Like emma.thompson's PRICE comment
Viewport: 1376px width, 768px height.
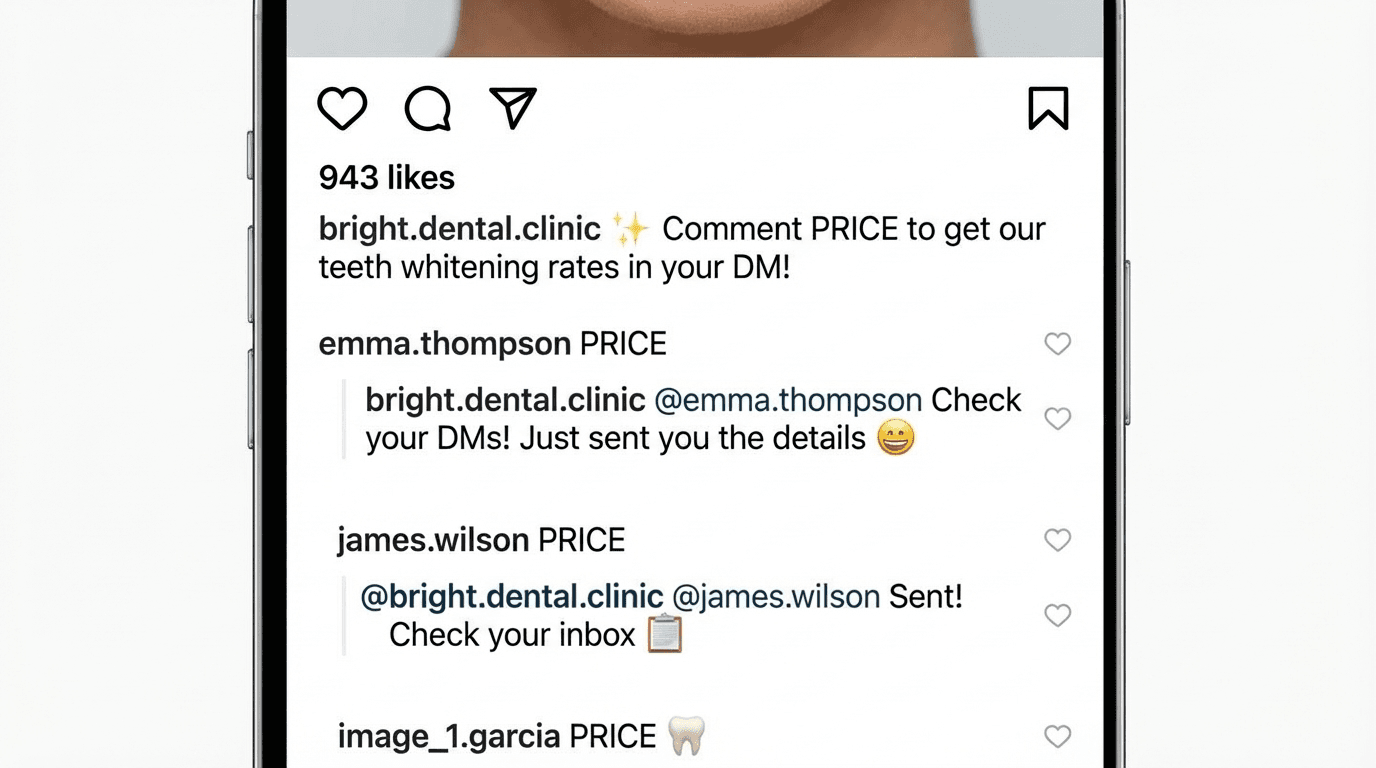pos(1057,344)
